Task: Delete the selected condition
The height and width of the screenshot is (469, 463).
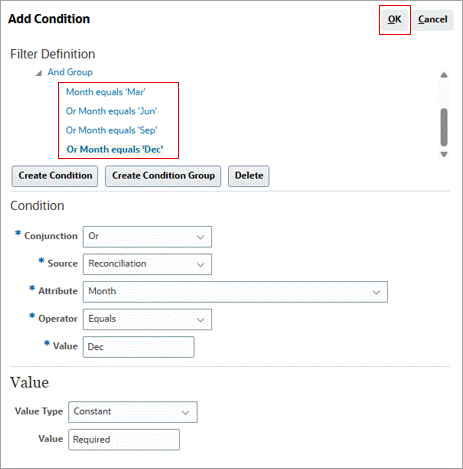Action: (x=249, y=176)
